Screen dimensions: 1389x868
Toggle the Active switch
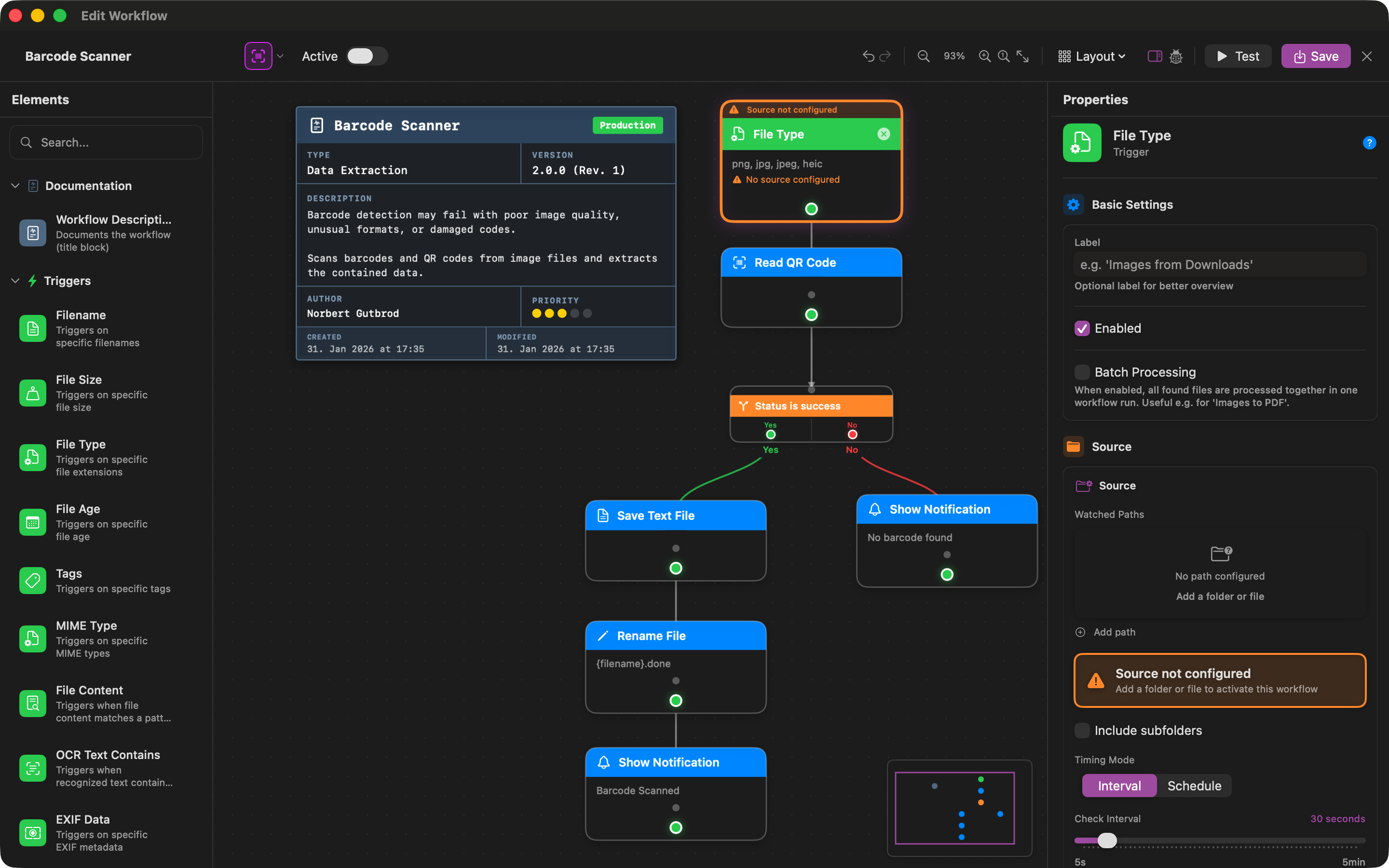(x=368, y=56)
